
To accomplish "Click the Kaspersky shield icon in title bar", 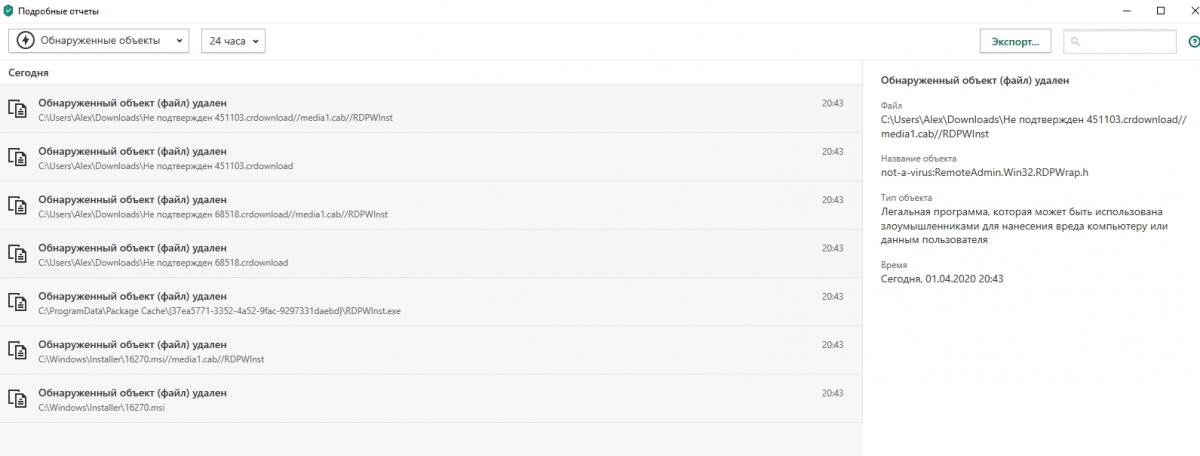I will pos(9,11).
